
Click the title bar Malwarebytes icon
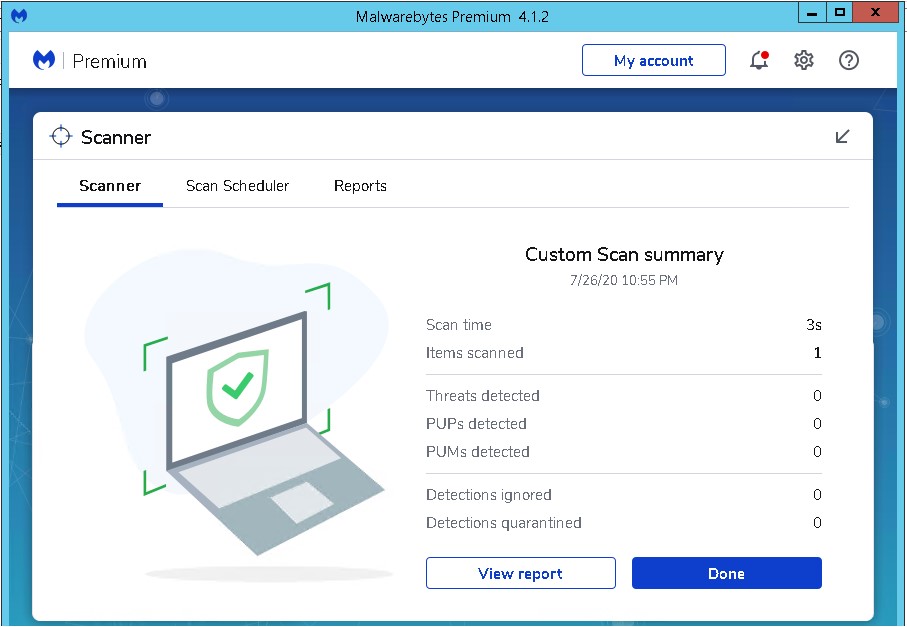tap(19, 16)
